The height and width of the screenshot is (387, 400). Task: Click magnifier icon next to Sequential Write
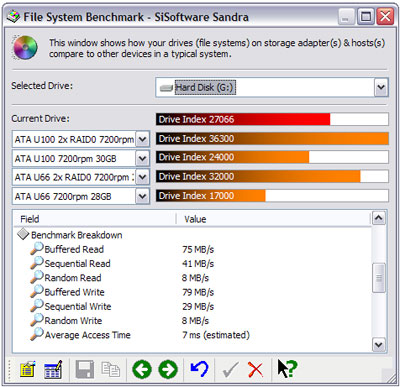pos(37,306)
